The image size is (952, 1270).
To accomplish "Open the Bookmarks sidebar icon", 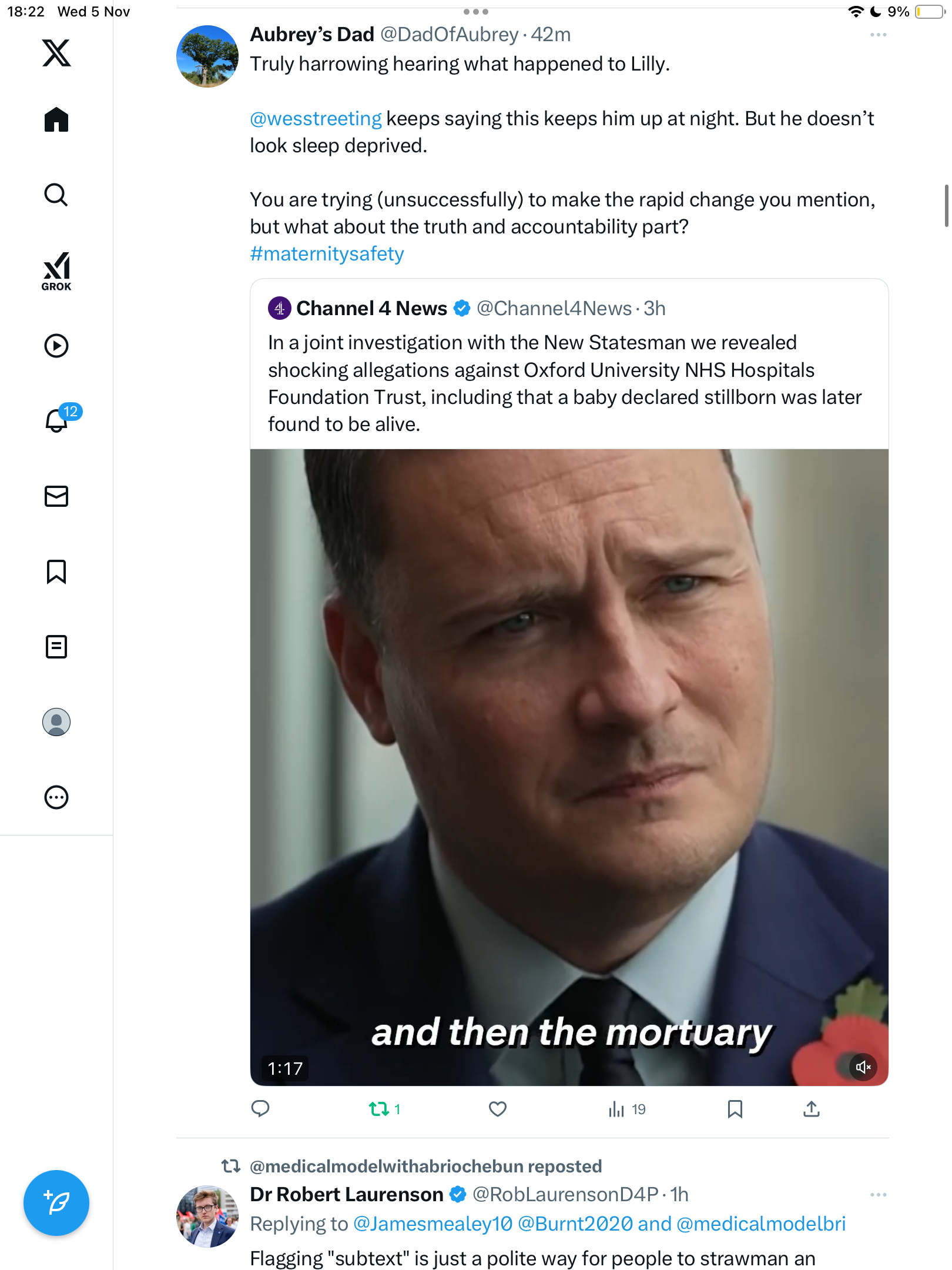I will (x=56, y=571).
